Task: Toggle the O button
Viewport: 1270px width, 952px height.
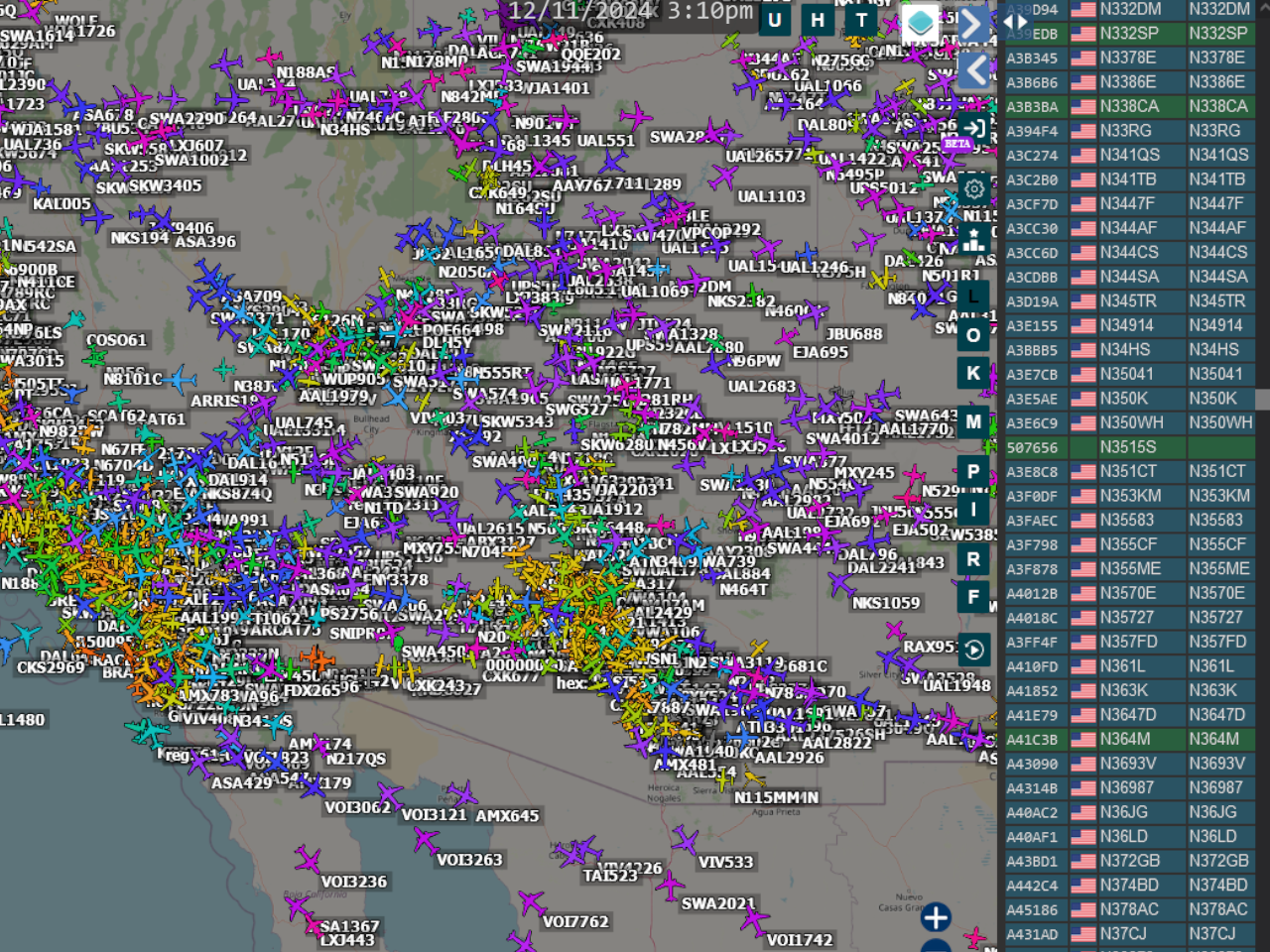Action: [973, 335]
